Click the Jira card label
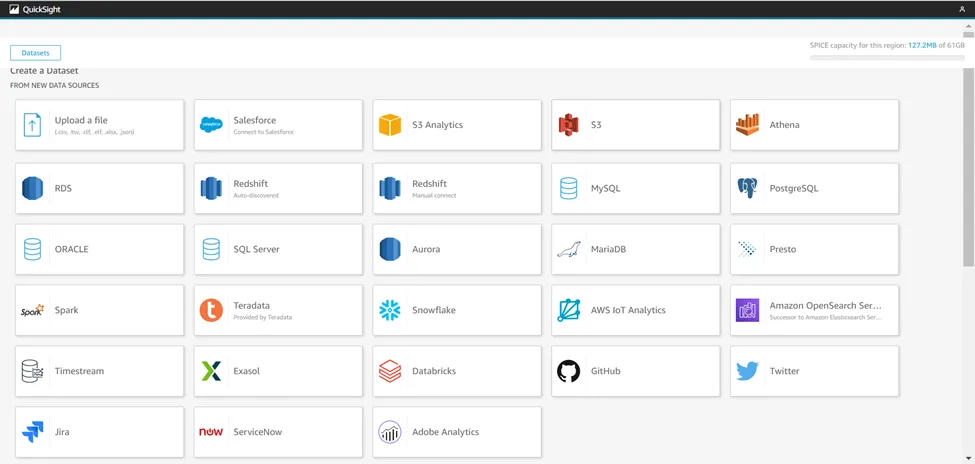Viewport: 975px width, 464px height. point(62,432)
